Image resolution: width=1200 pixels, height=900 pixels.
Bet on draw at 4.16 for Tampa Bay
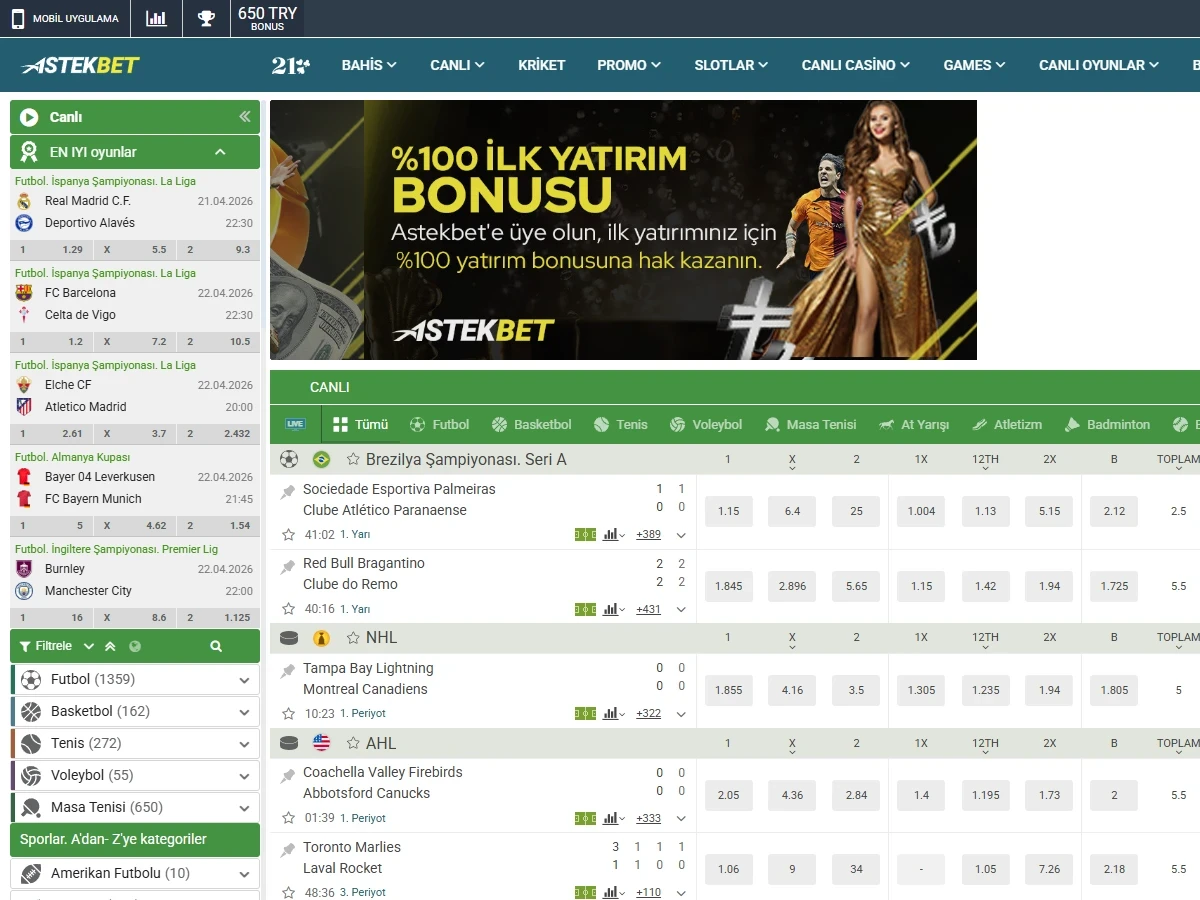tap(792, 690)
